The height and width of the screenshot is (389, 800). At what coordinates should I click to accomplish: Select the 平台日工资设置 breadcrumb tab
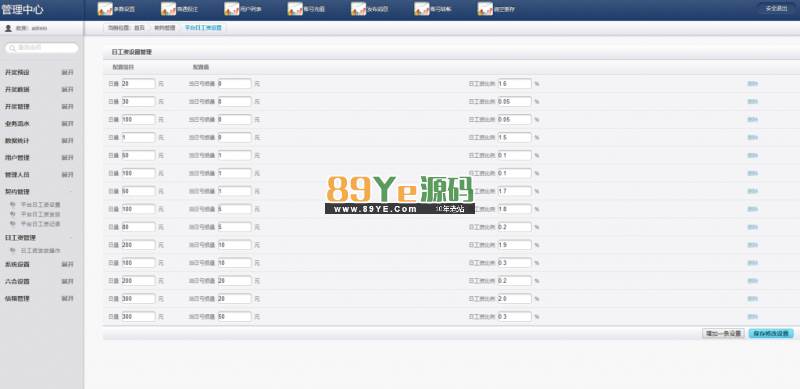tap(203, 28)
